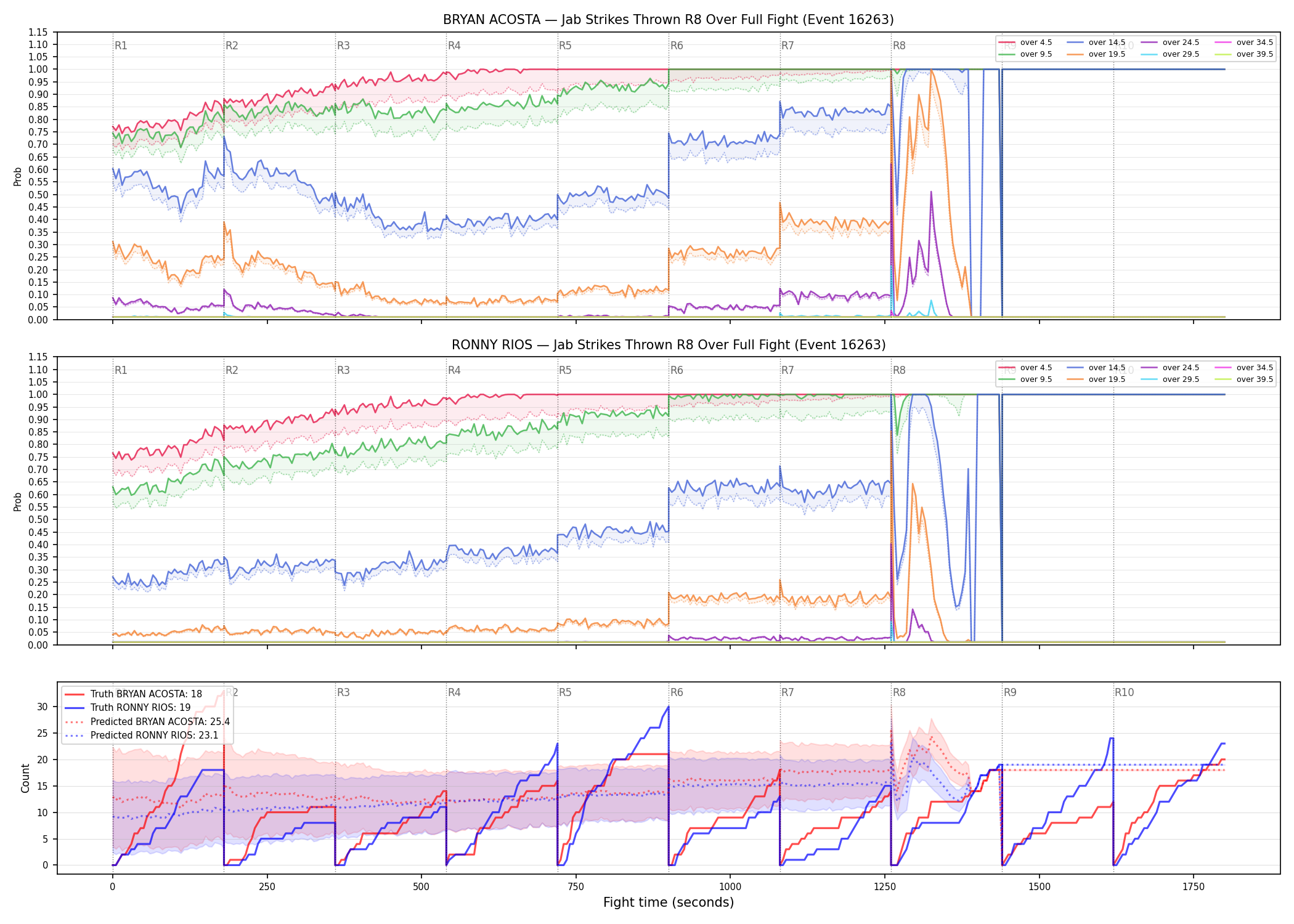Click the 30 tick on Count axis
Screen dimensions: 1294x924
pyautogui.click(x=43, y=707)
